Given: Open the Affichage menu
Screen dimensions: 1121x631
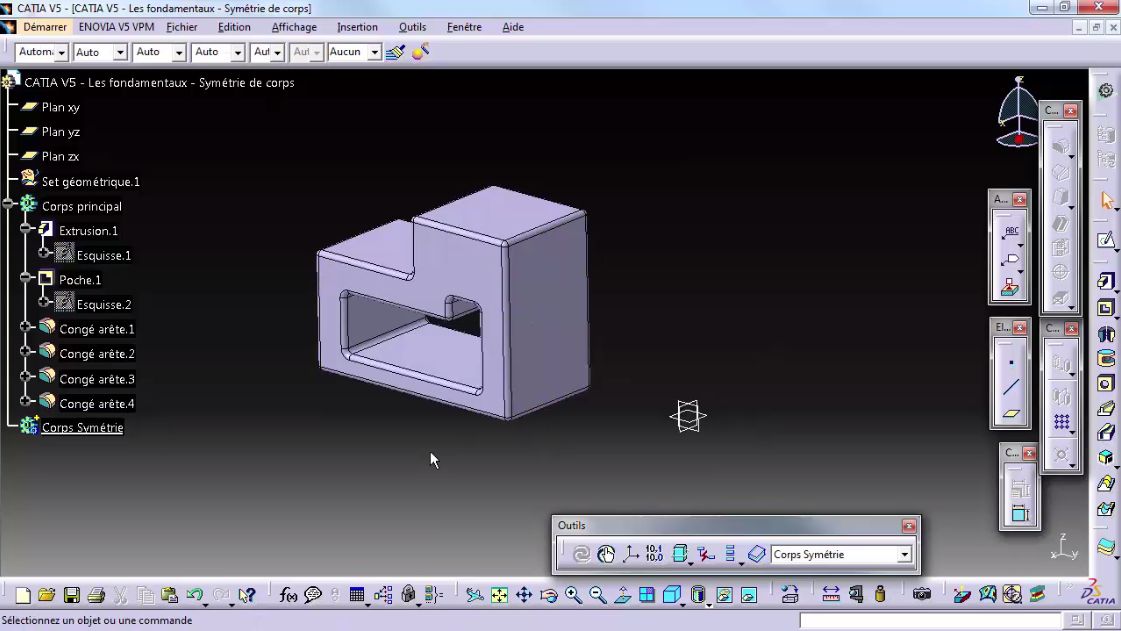Looking at the screenshot, I should click(294, 27).
